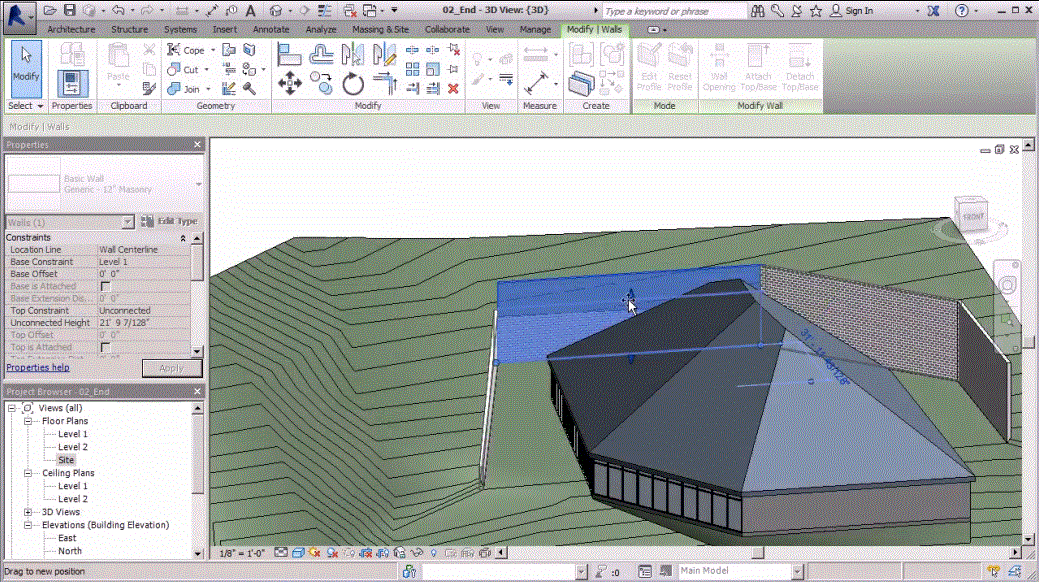
Task: Collapse the Constraints section
Action: (x=183, y=237)
